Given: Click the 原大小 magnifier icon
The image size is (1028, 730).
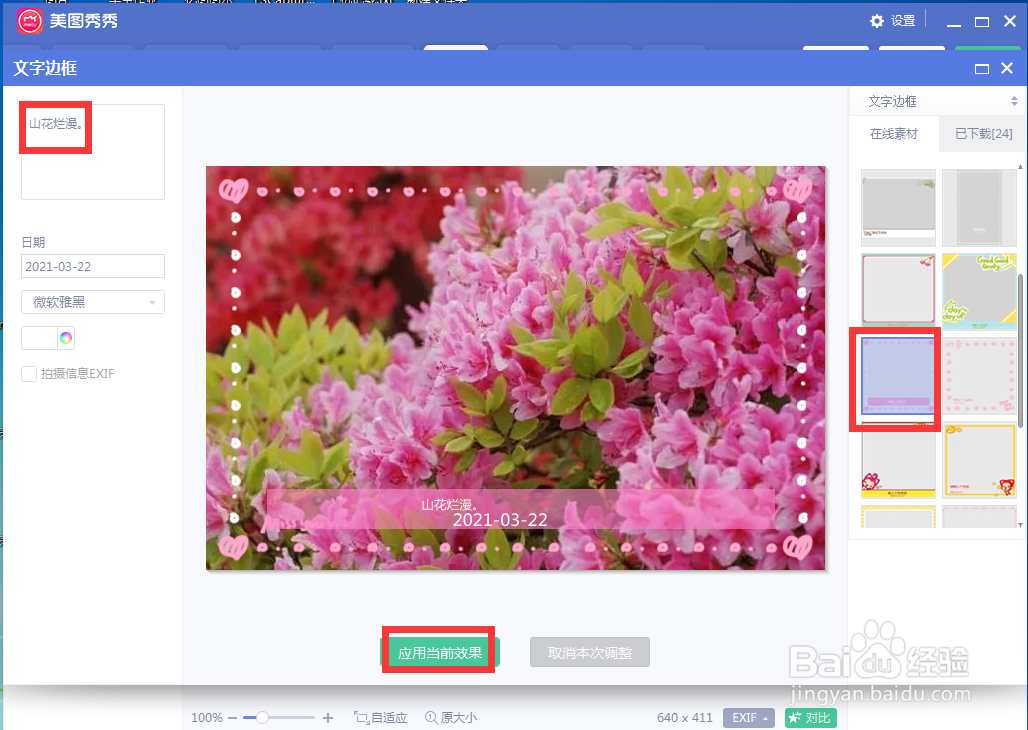Looking at the screenshot, I should point(431,718).
